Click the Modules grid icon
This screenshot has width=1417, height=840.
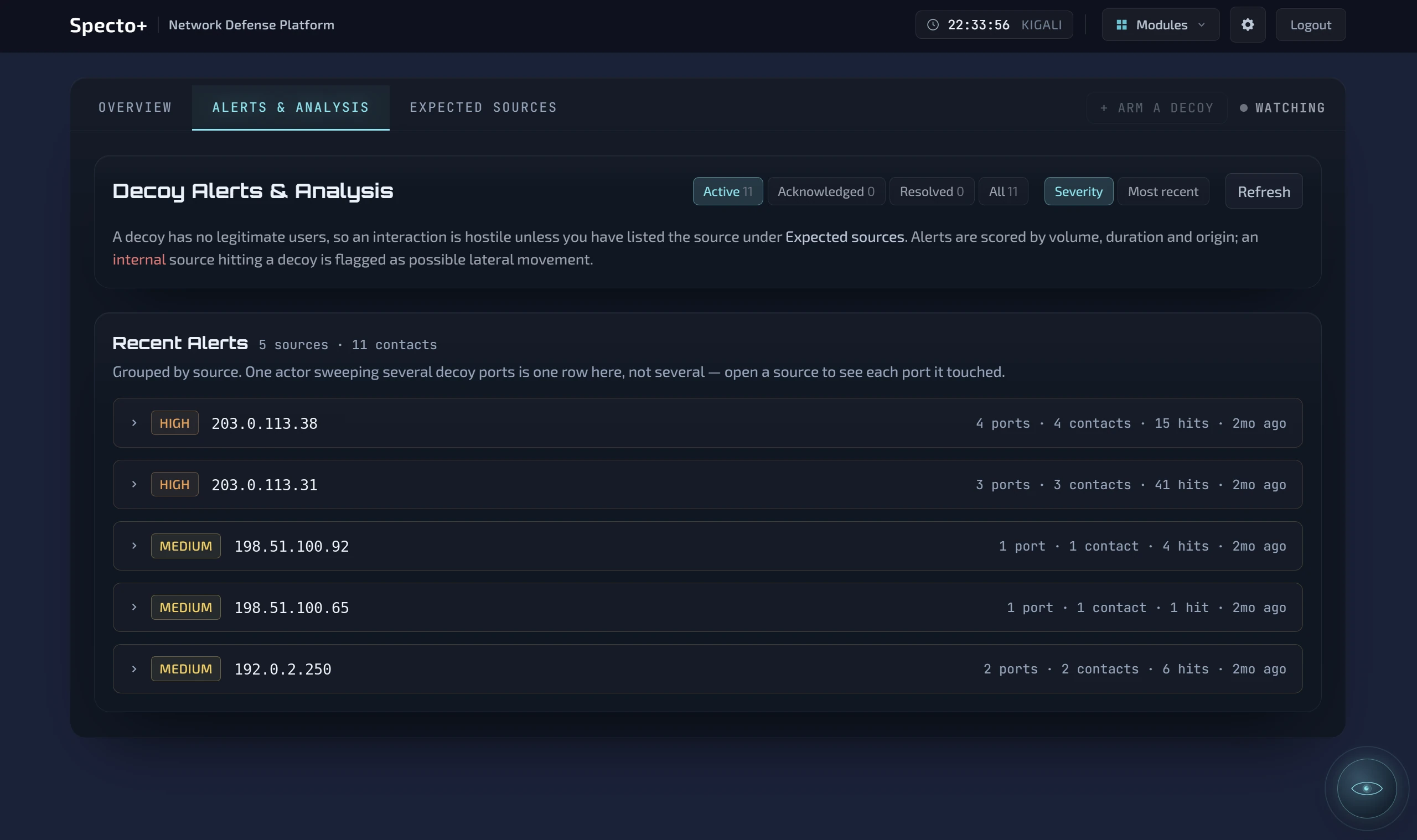click(x=1121, y=25)
